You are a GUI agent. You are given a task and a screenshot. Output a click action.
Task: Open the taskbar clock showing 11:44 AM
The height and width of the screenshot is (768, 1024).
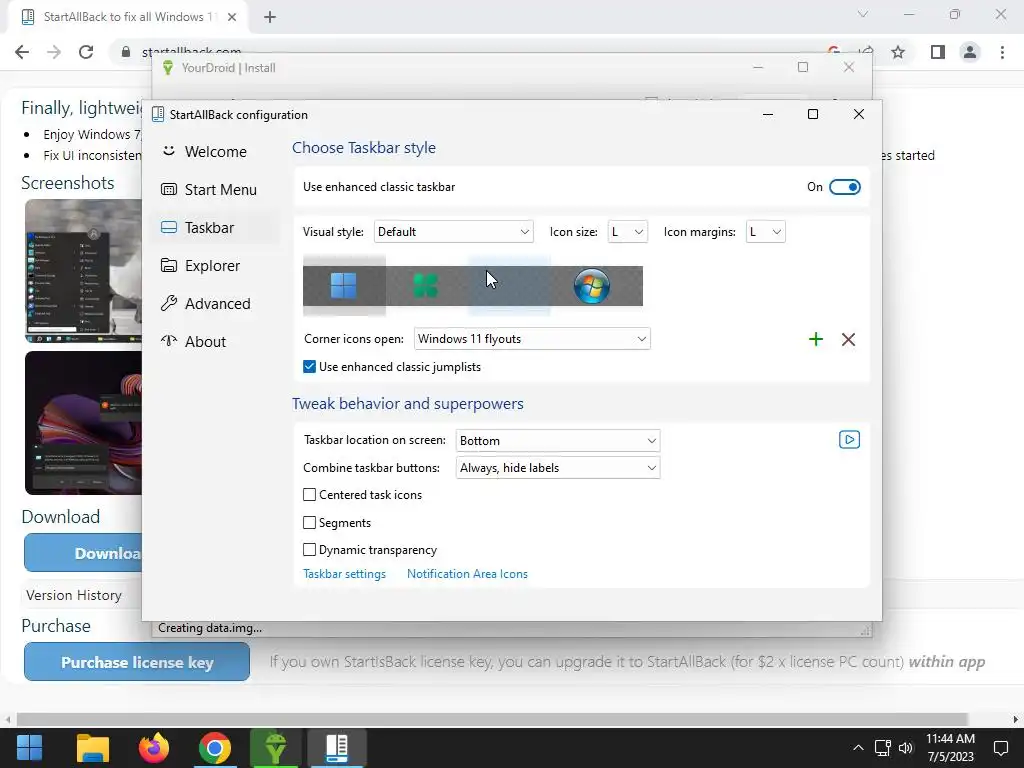pyautogui.click(x=950, y=748)
